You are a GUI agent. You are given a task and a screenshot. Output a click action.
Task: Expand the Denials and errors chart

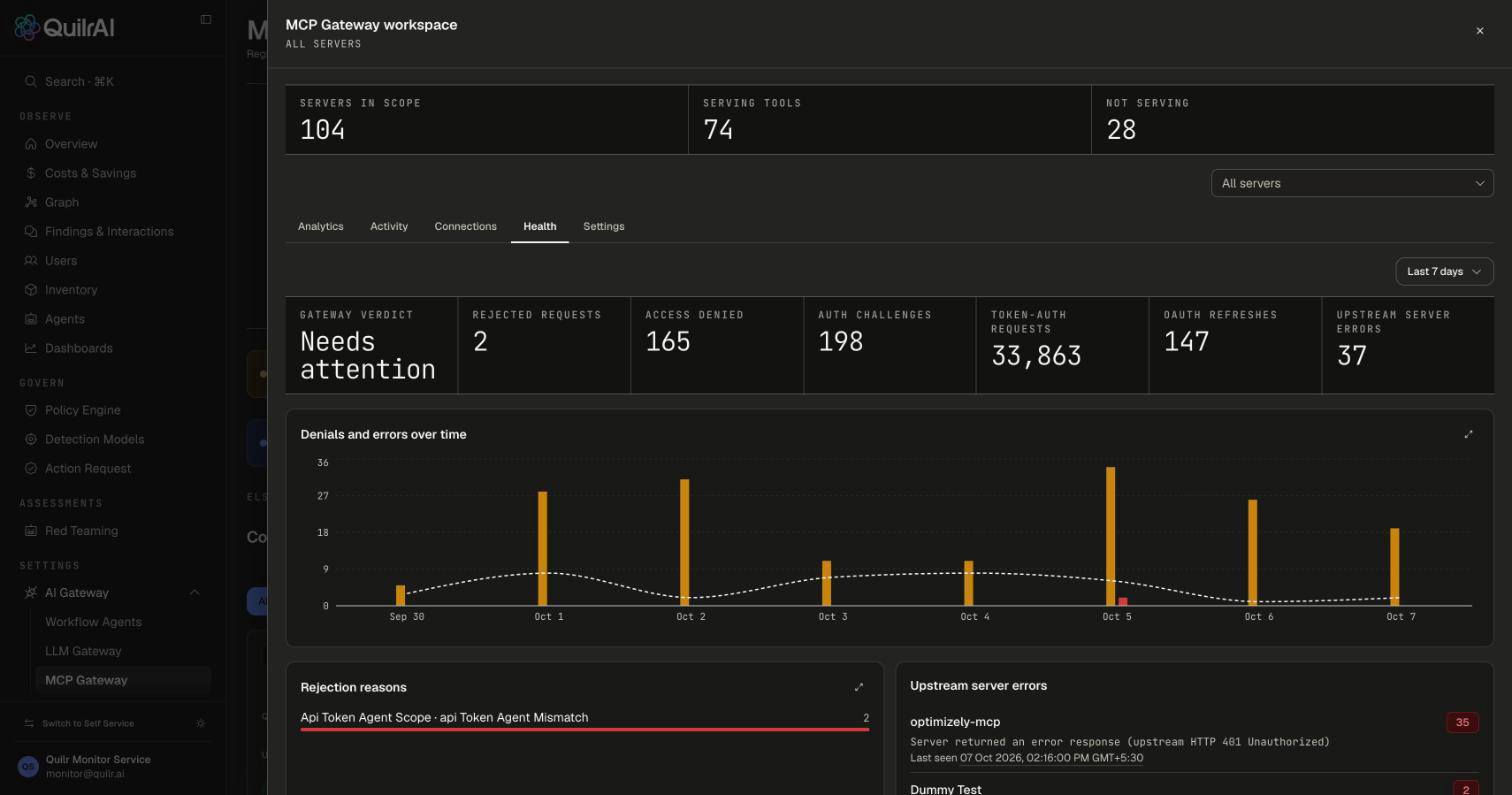point(1468,434)
